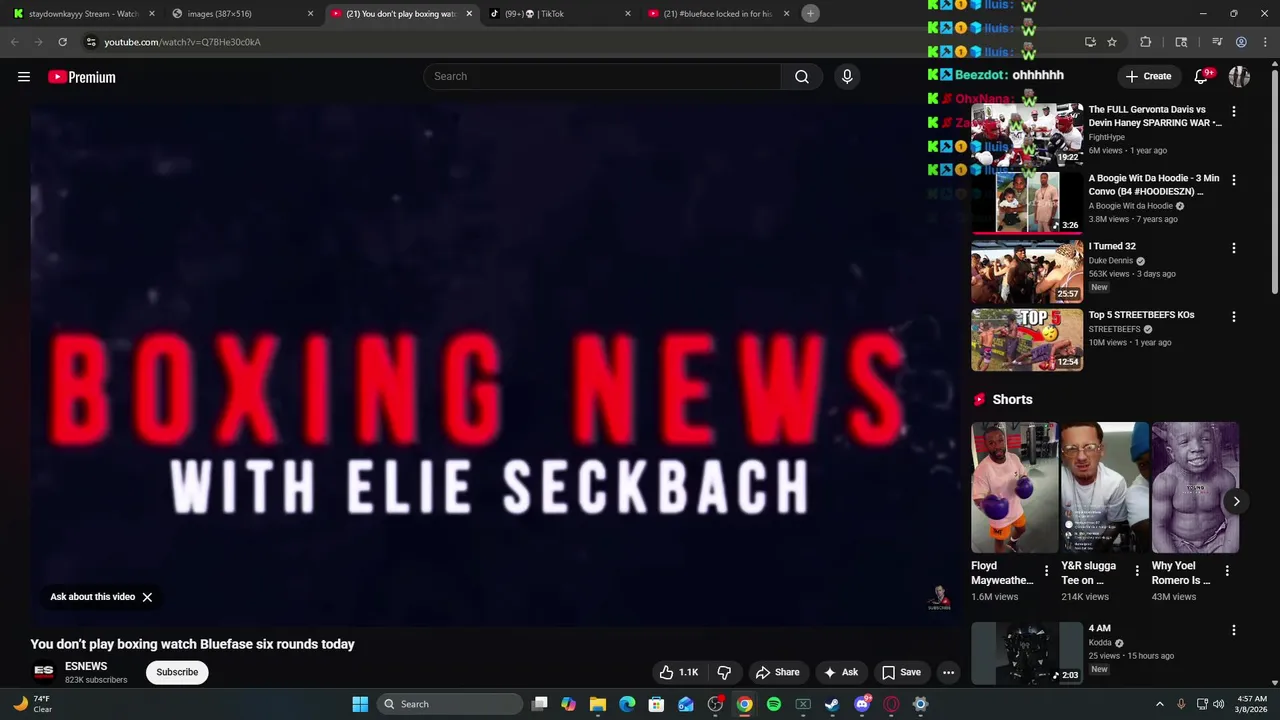Screen dimensions: 1280x720
Task: Open options for Top 5 STREETBEEFS KOs video
Action: (1234, 317)
